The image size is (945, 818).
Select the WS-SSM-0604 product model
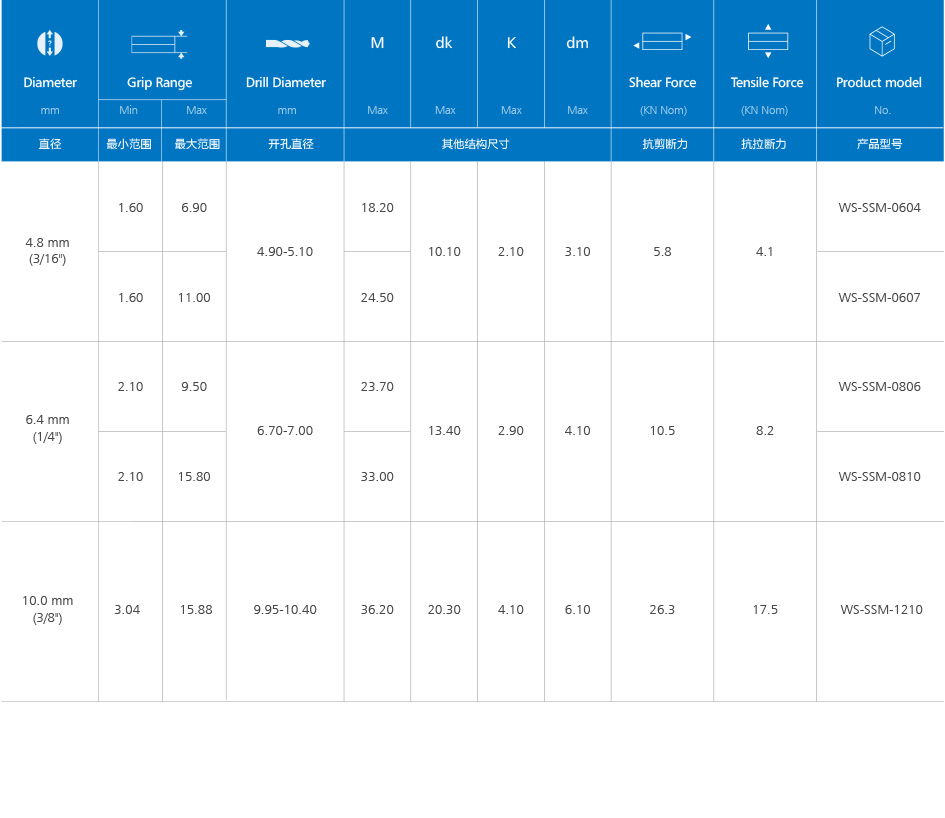tap(879, 208)
